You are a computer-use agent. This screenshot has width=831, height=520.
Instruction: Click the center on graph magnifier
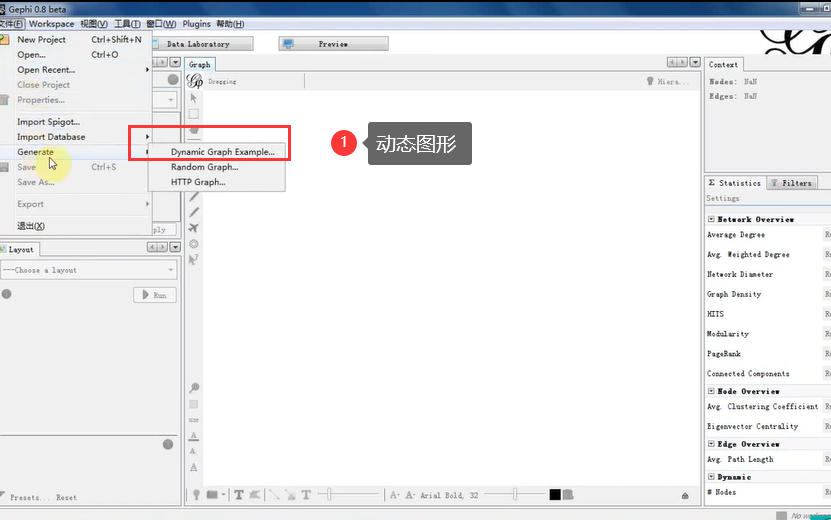[194, 388]
